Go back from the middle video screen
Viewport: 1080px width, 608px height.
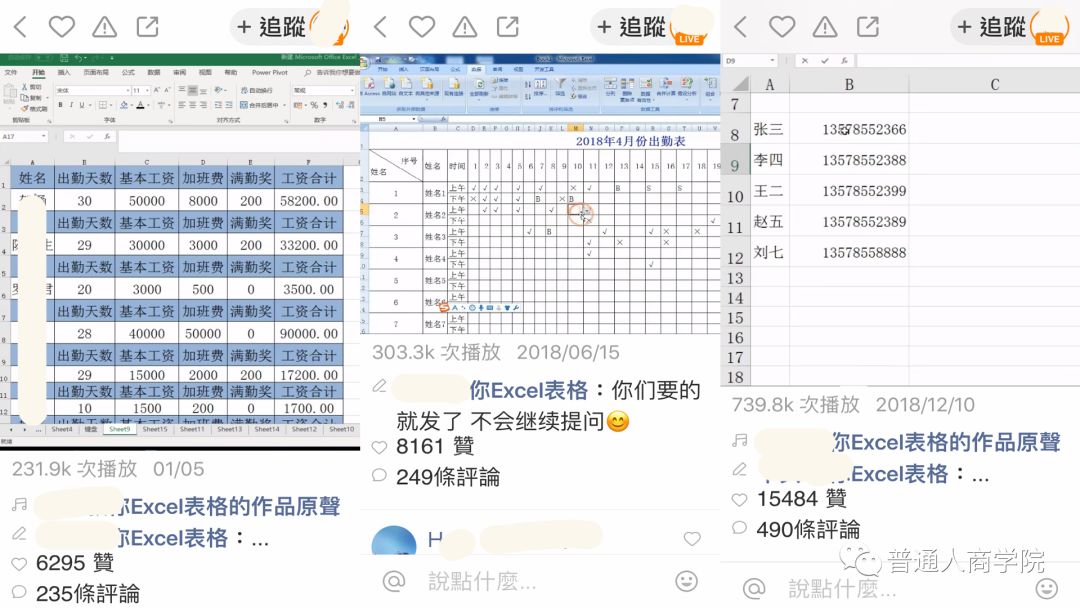click(380, 28)
